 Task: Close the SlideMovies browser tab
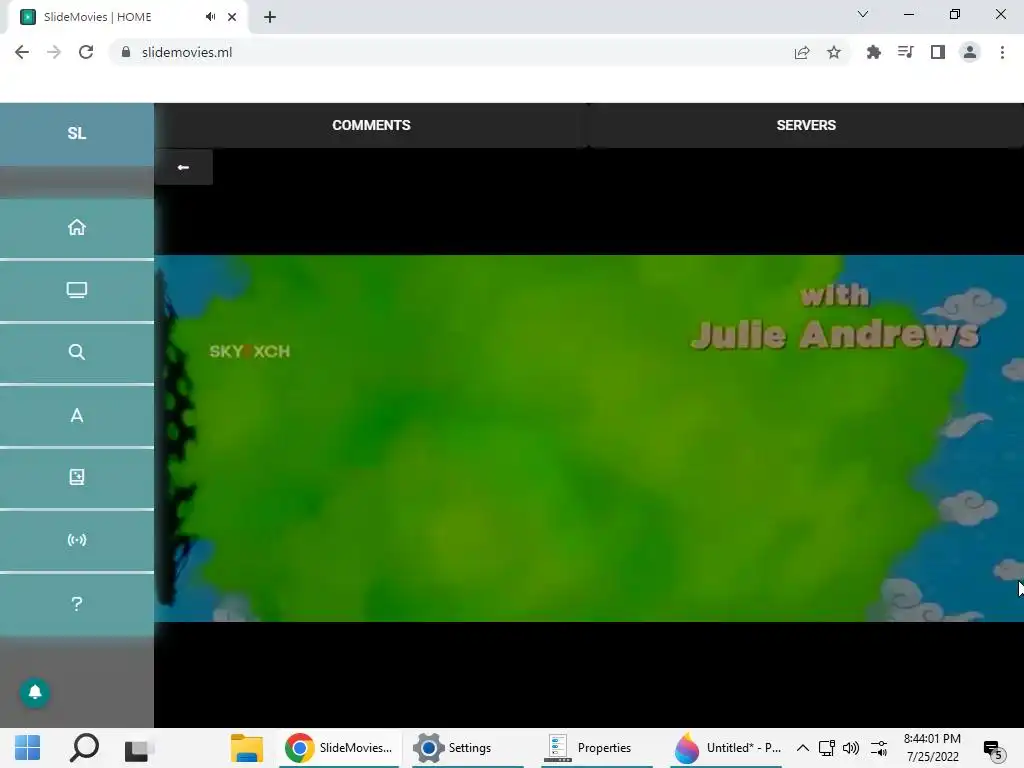[x=232, y=17]
